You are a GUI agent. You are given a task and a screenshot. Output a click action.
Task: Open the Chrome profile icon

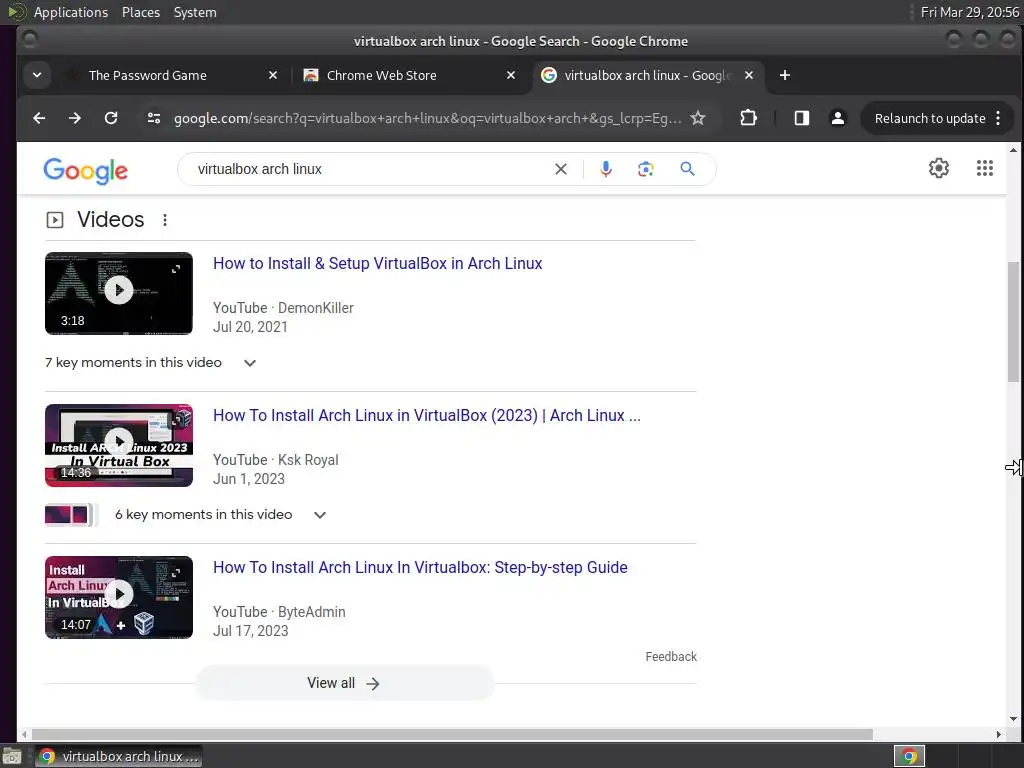click(x=837, y=118)
